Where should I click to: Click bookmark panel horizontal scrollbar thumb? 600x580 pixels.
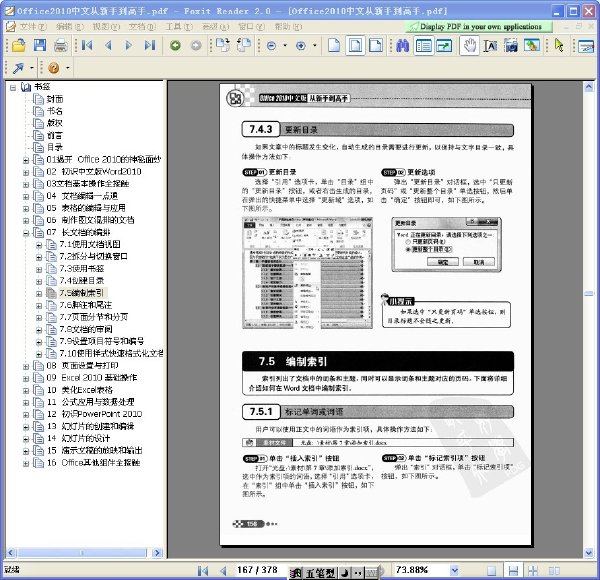tap(82, 552)
